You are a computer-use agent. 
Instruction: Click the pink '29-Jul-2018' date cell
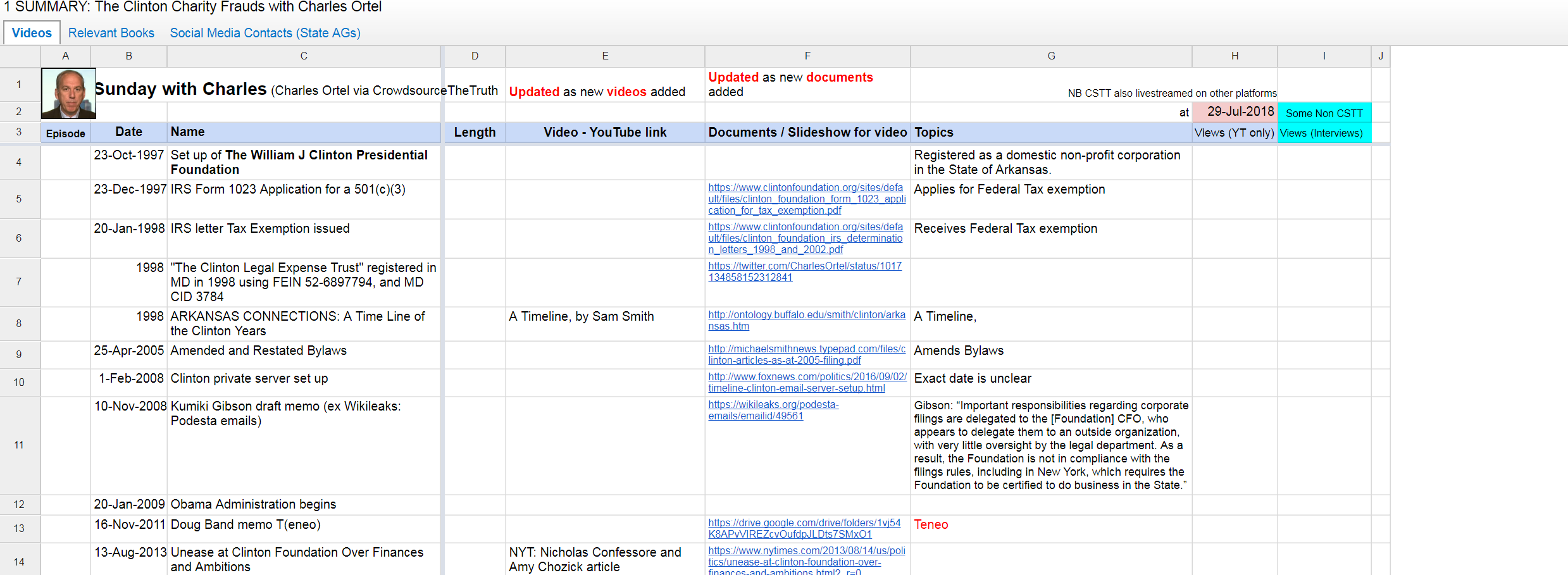point(1235,112)
